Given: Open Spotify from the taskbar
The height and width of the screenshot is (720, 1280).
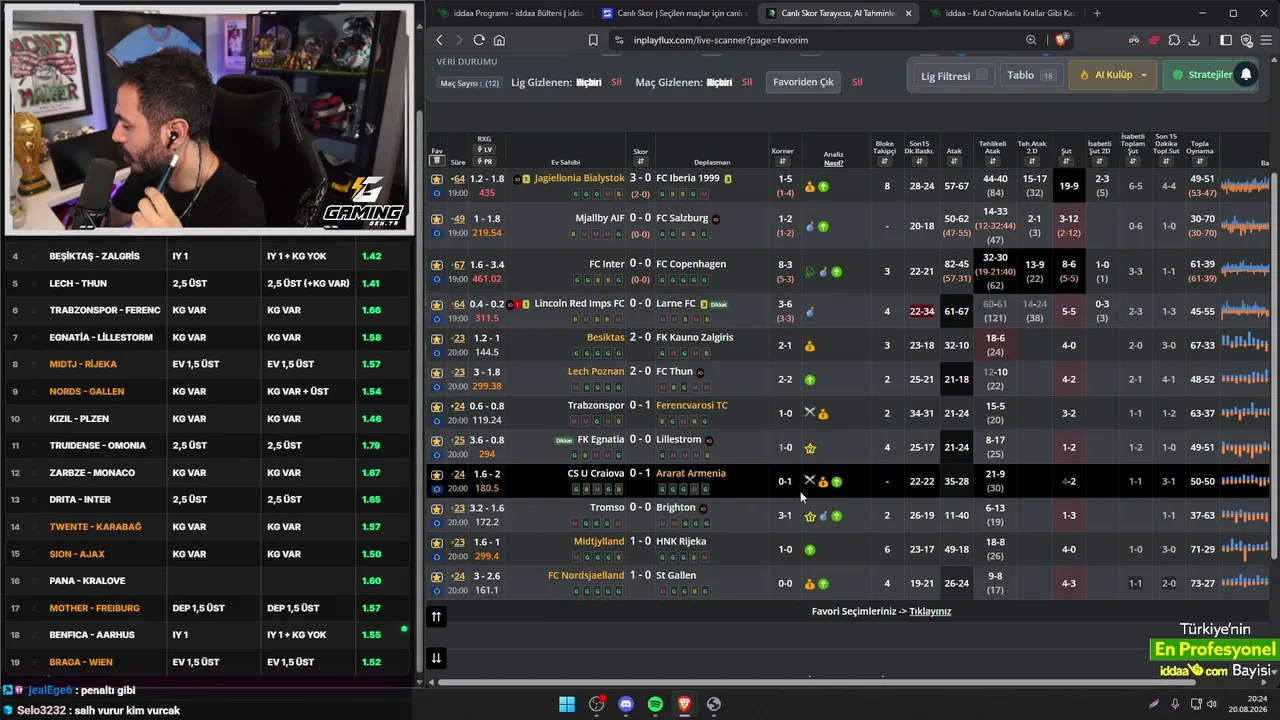Looking at the screenshot, I should pos(655,704).
